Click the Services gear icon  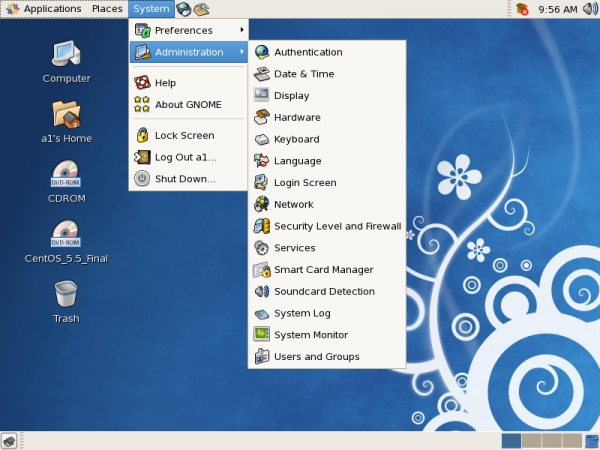(x=262, y=248)
